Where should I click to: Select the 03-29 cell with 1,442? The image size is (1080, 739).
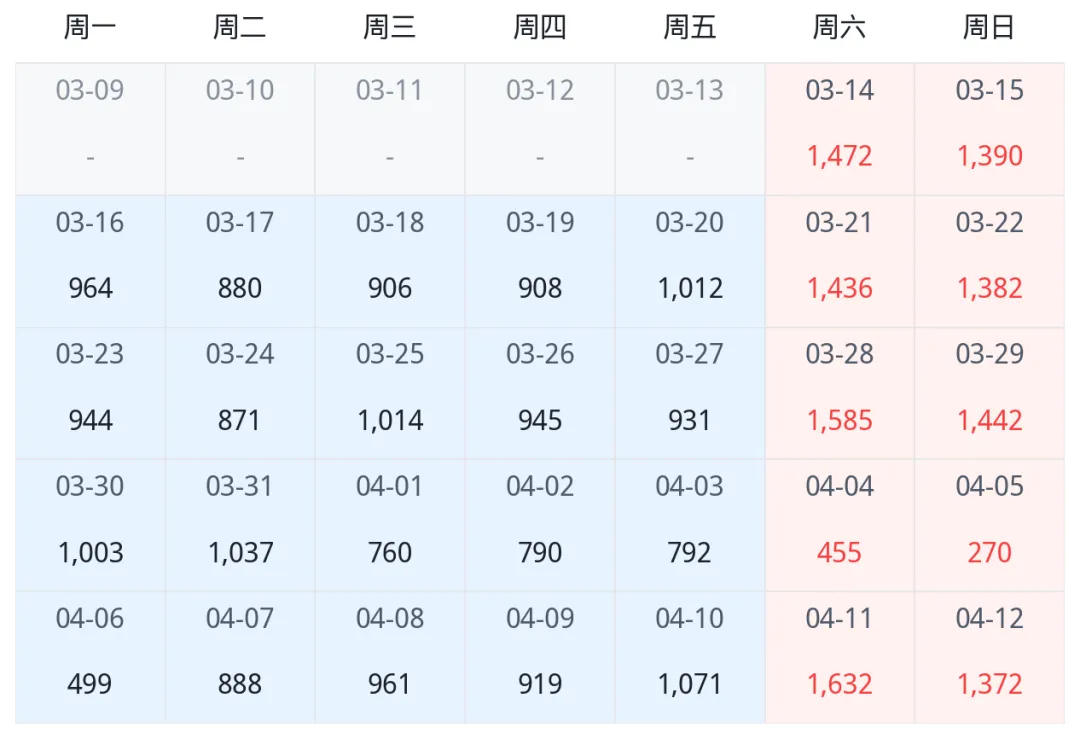990,394
